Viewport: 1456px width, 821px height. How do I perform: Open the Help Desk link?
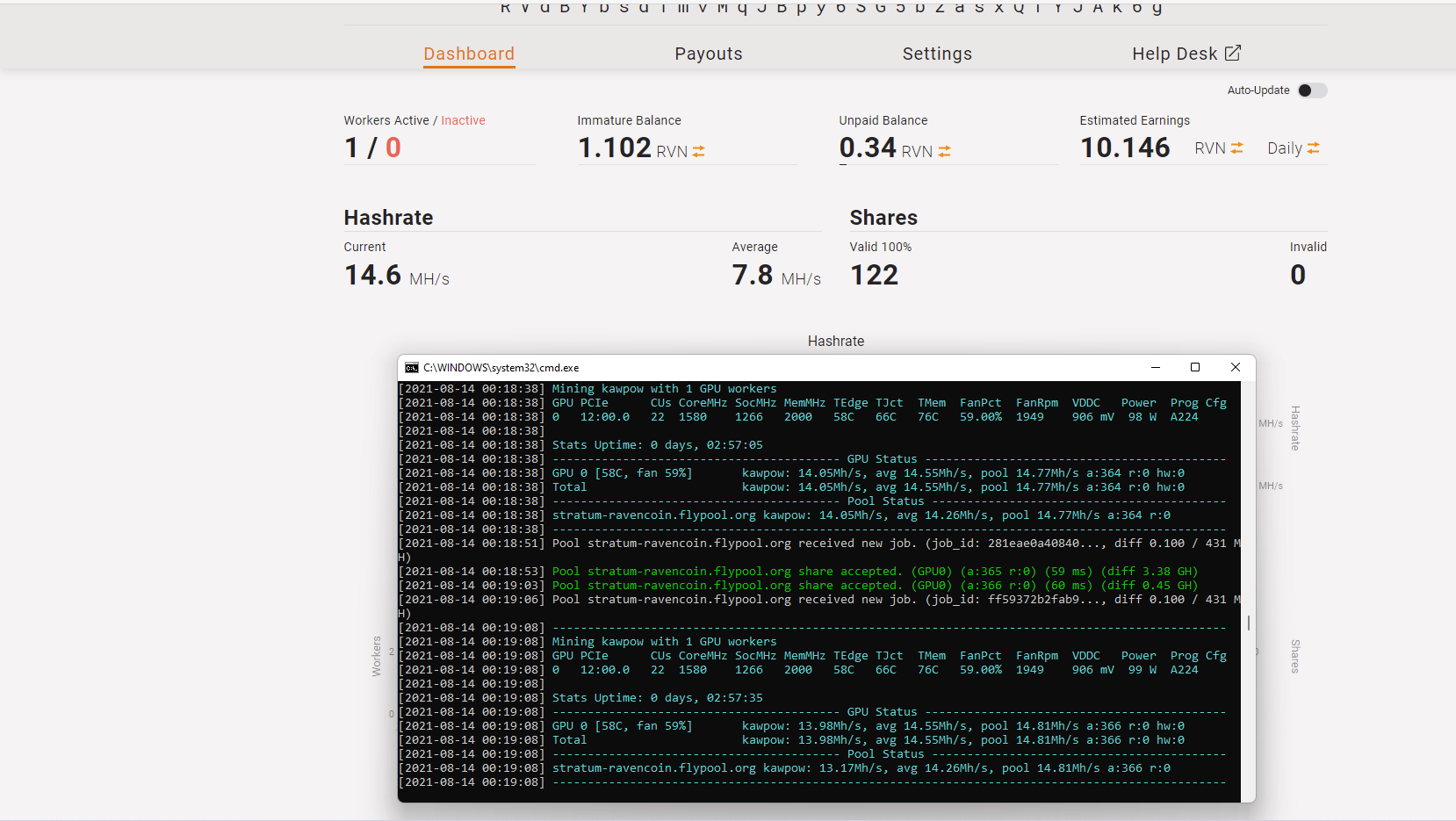click(1186, 54)
